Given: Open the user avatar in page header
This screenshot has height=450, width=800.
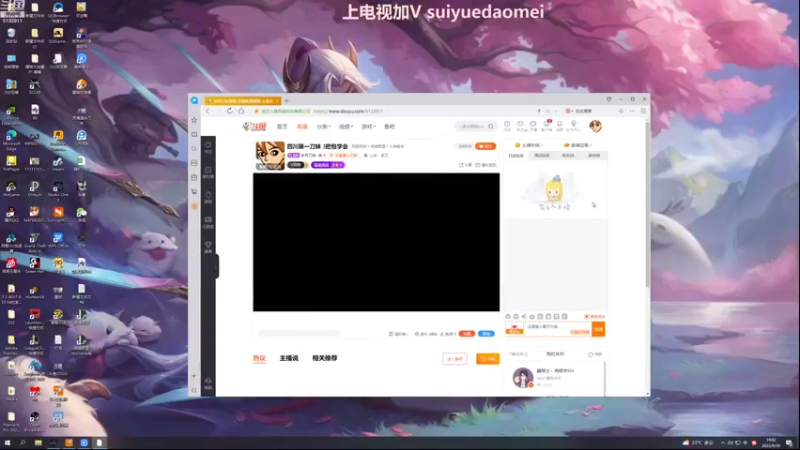Looking at the screenshot, I should [x=595, y=126].
